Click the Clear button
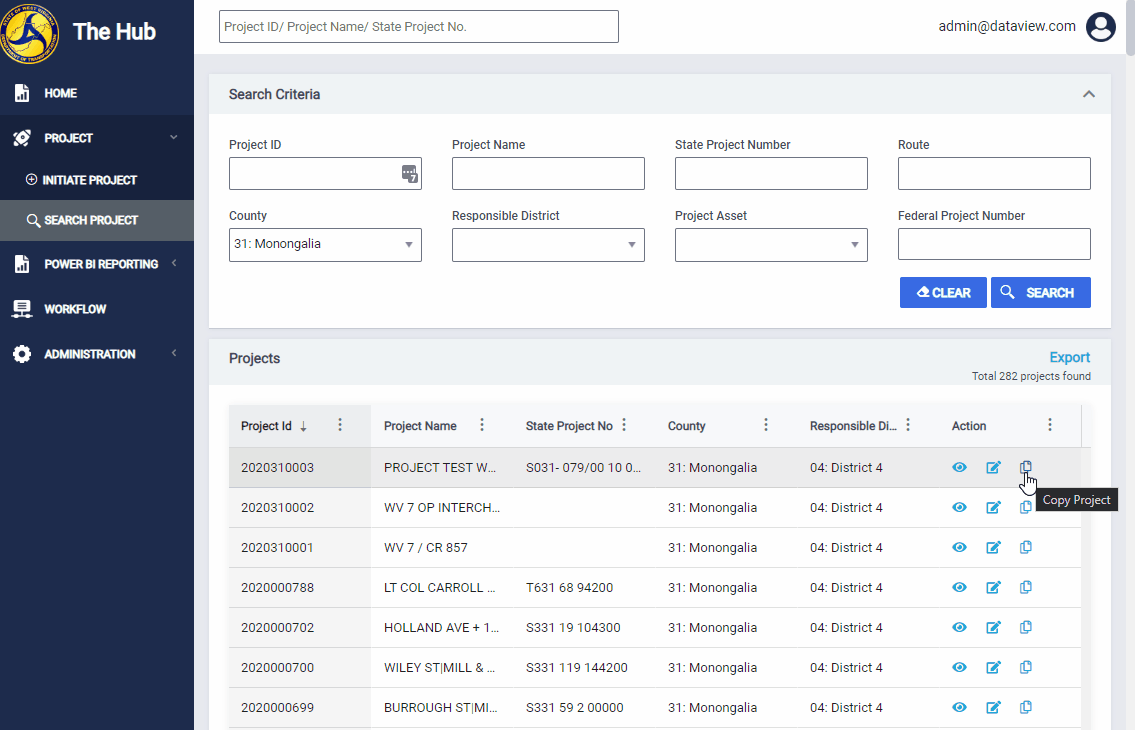 pos(942,293)
